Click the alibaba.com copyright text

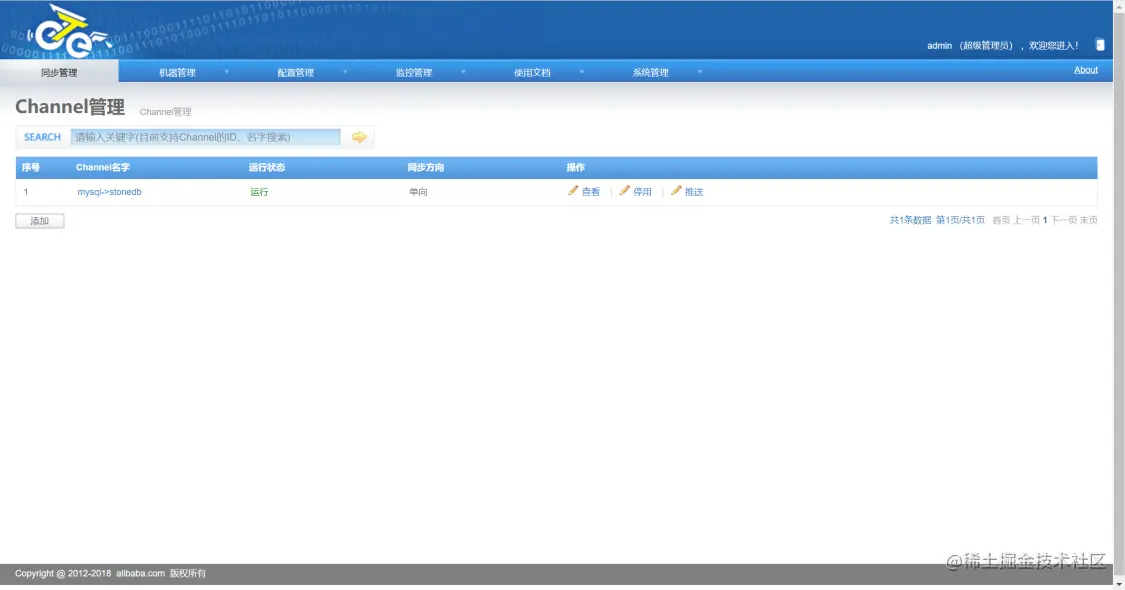click(141, 573)
